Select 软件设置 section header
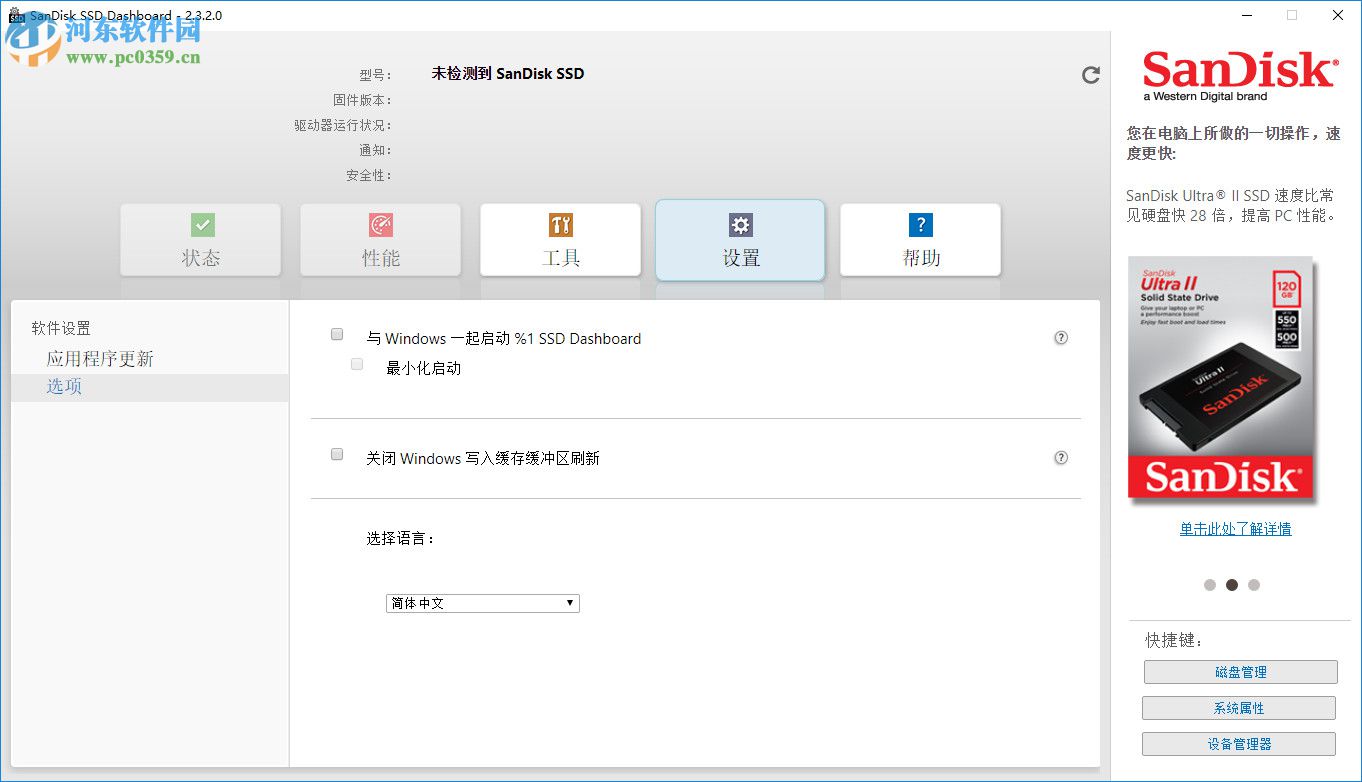1362x782 pixels. (x=62, y=328)
